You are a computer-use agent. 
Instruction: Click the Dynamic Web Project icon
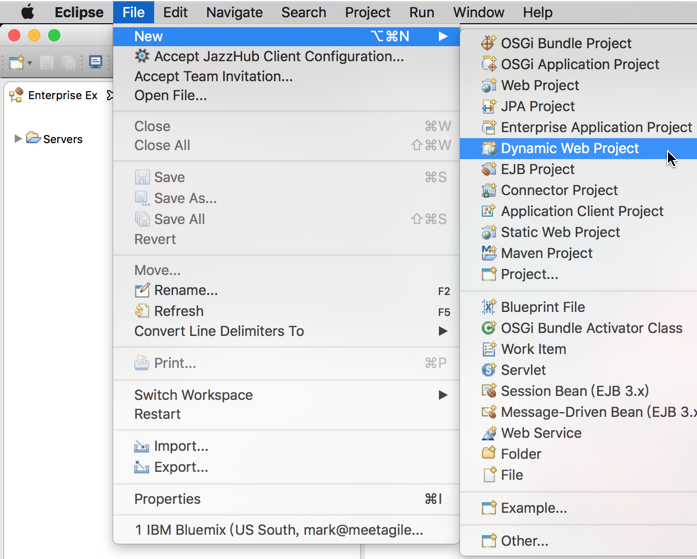(489, 148)
